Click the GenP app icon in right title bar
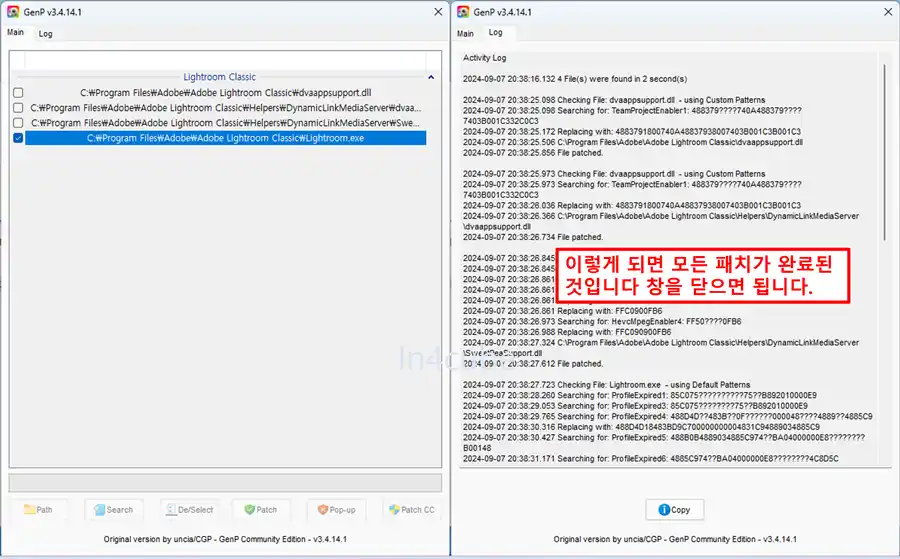This screenshot has height=559, width=900. tap(463, 11)
